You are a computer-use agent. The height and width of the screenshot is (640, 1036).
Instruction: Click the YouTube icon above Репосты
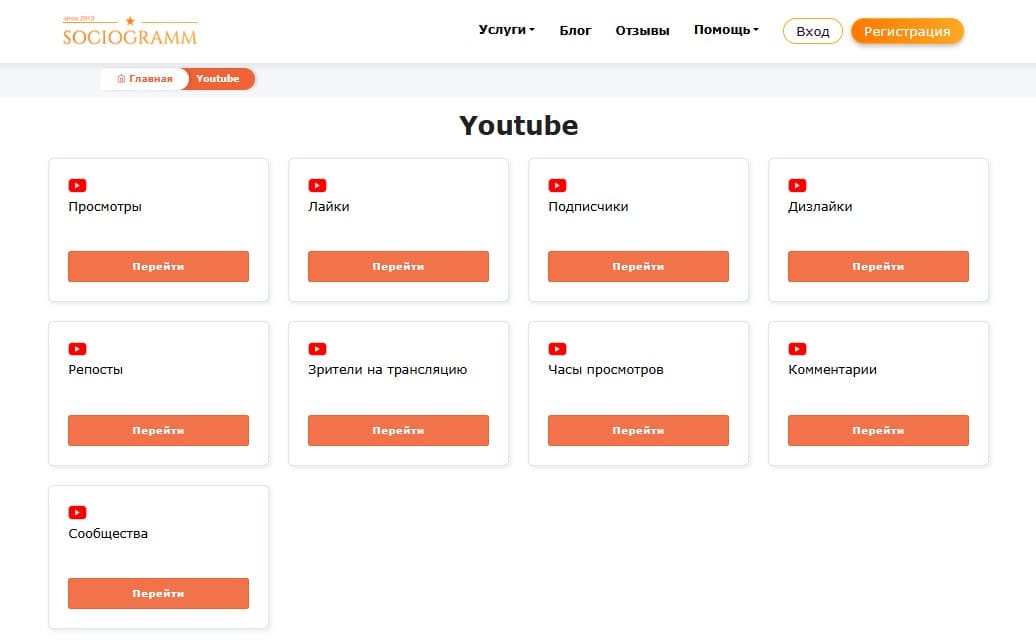pyautogui.click(x=77, y=349)
